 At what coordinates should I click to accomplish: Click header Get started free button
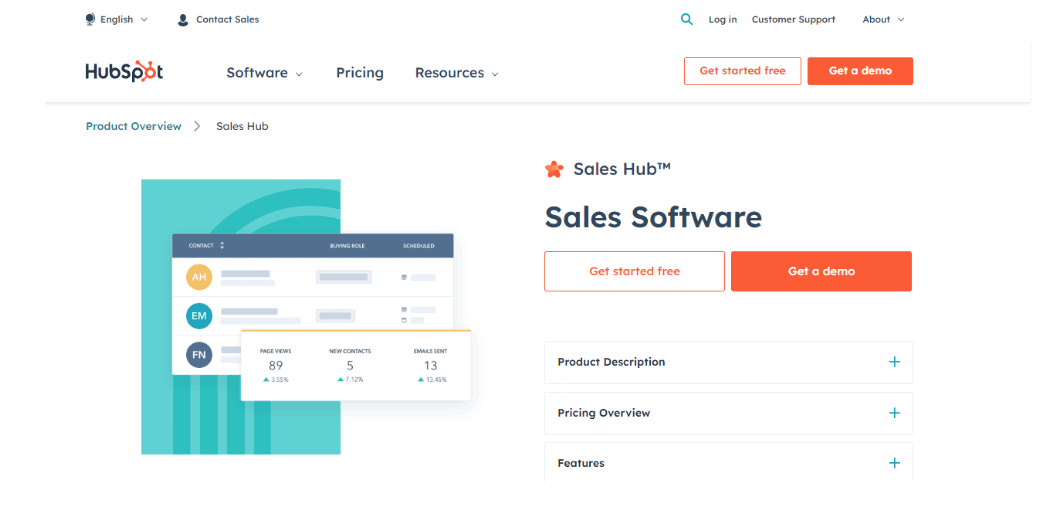(743, 71)
